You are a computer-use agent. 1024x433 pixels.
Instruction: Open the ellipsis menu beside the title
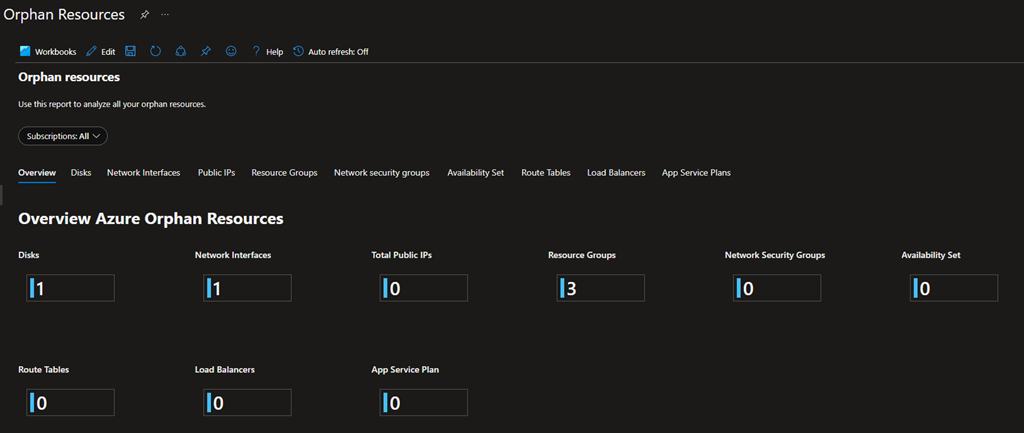(165, 15)
